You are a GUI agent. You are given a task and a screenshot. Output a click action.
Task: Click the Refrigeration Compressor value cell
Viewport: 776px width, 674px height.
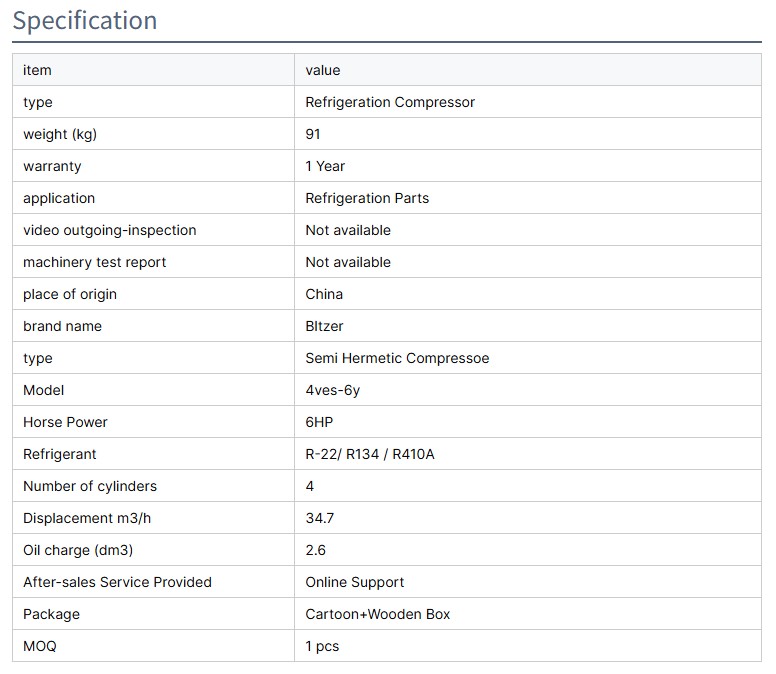pyautogui.click(x=390, y=102)
